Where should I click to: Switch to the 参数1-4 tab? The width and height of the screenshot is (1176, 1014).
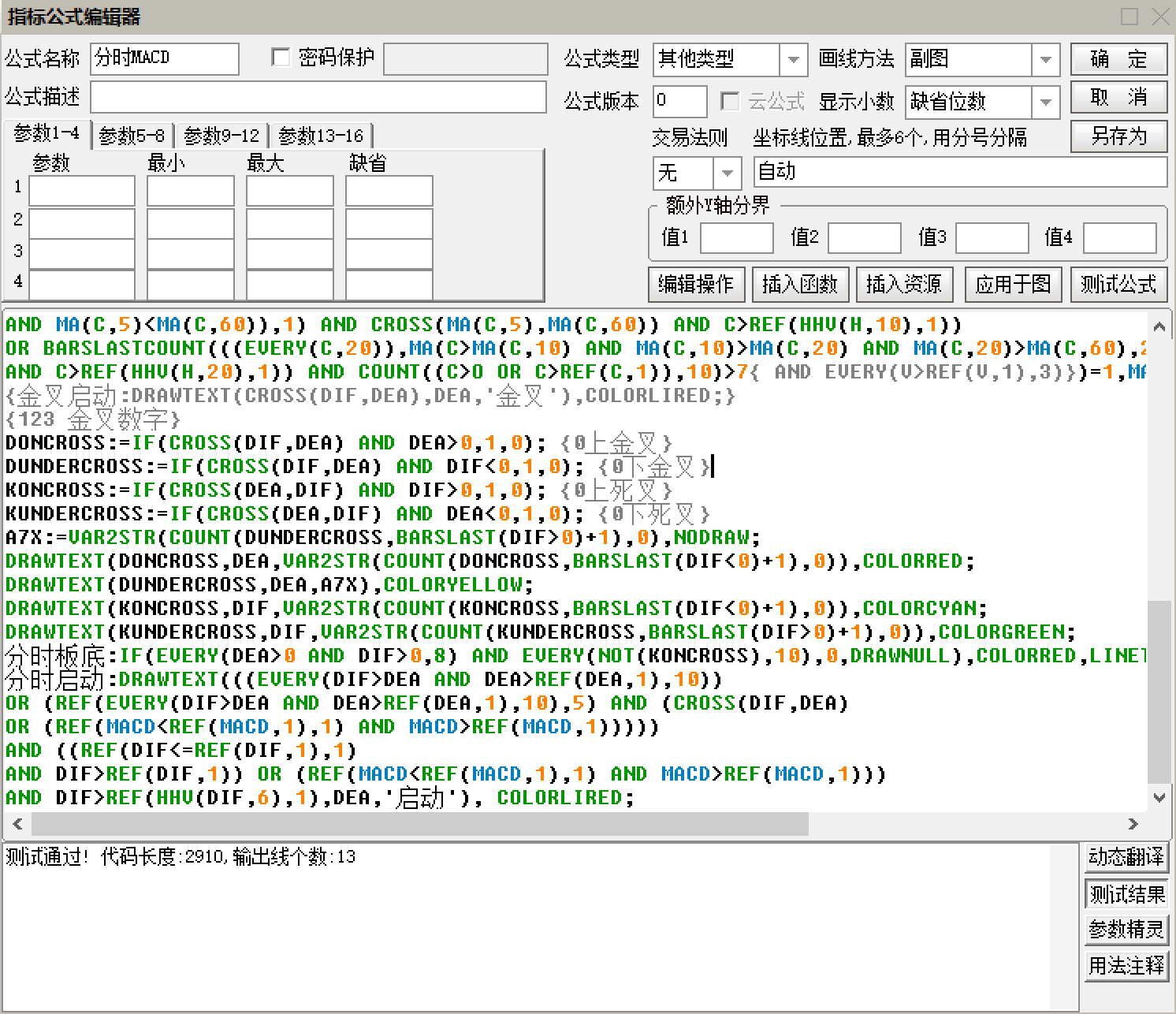[x=47, y=134]
